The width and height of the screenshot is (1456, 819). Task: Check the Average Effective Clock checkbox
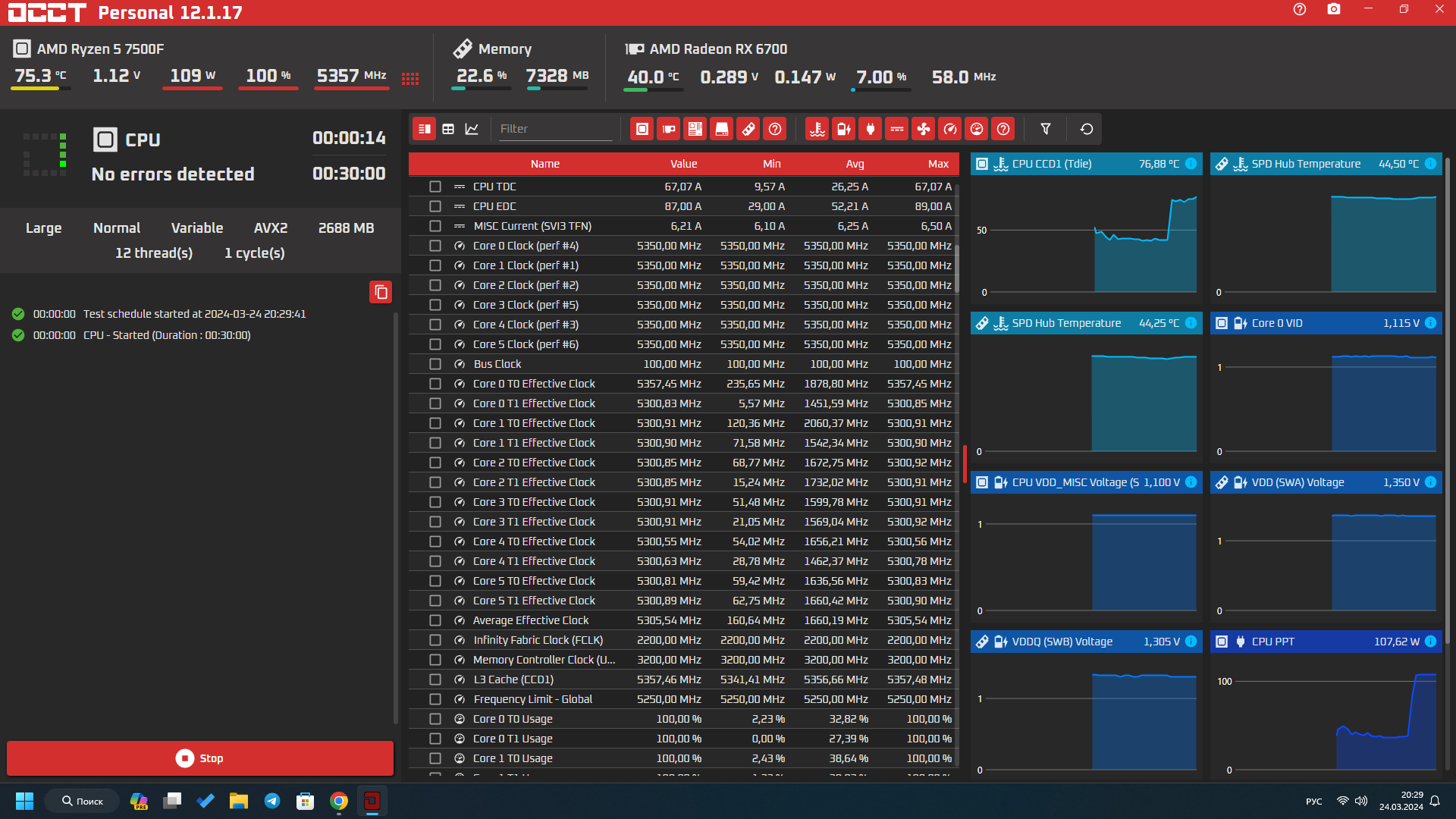[x=435, y=620]
